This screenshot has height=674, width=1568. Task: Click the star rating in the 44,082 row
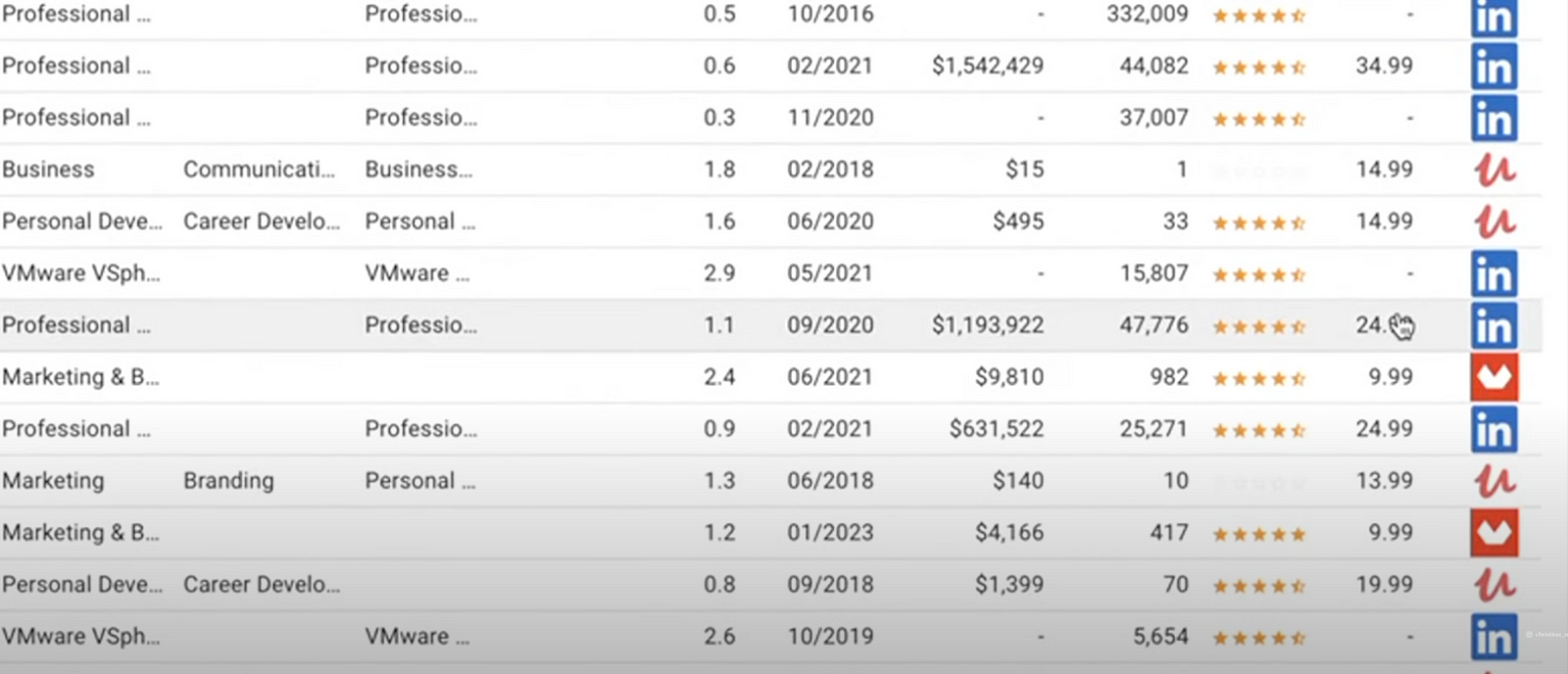(1258, 67)
